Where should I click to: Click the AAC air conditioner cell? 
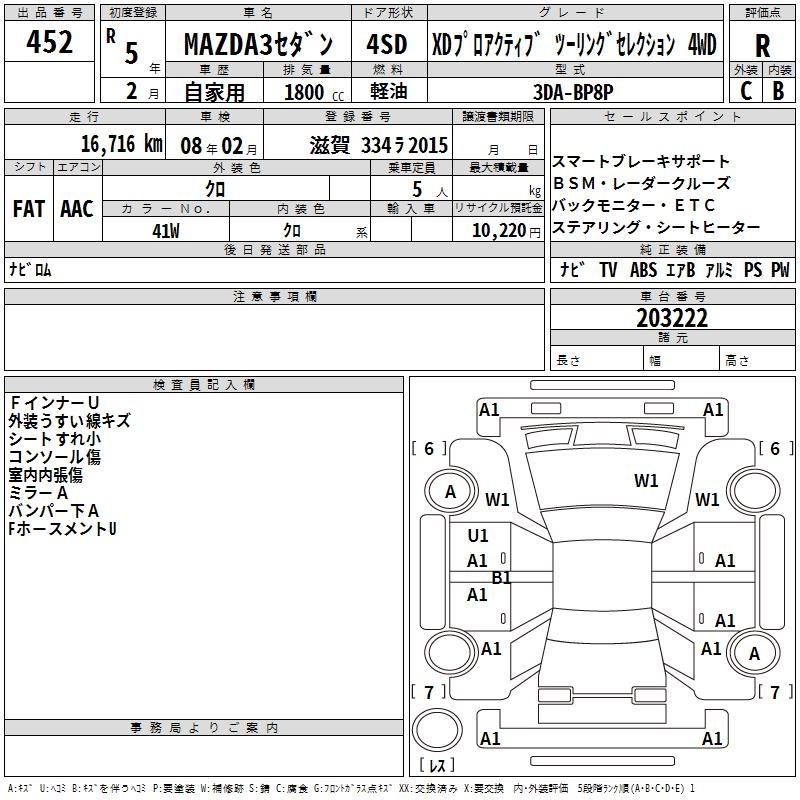pos(77,208)
